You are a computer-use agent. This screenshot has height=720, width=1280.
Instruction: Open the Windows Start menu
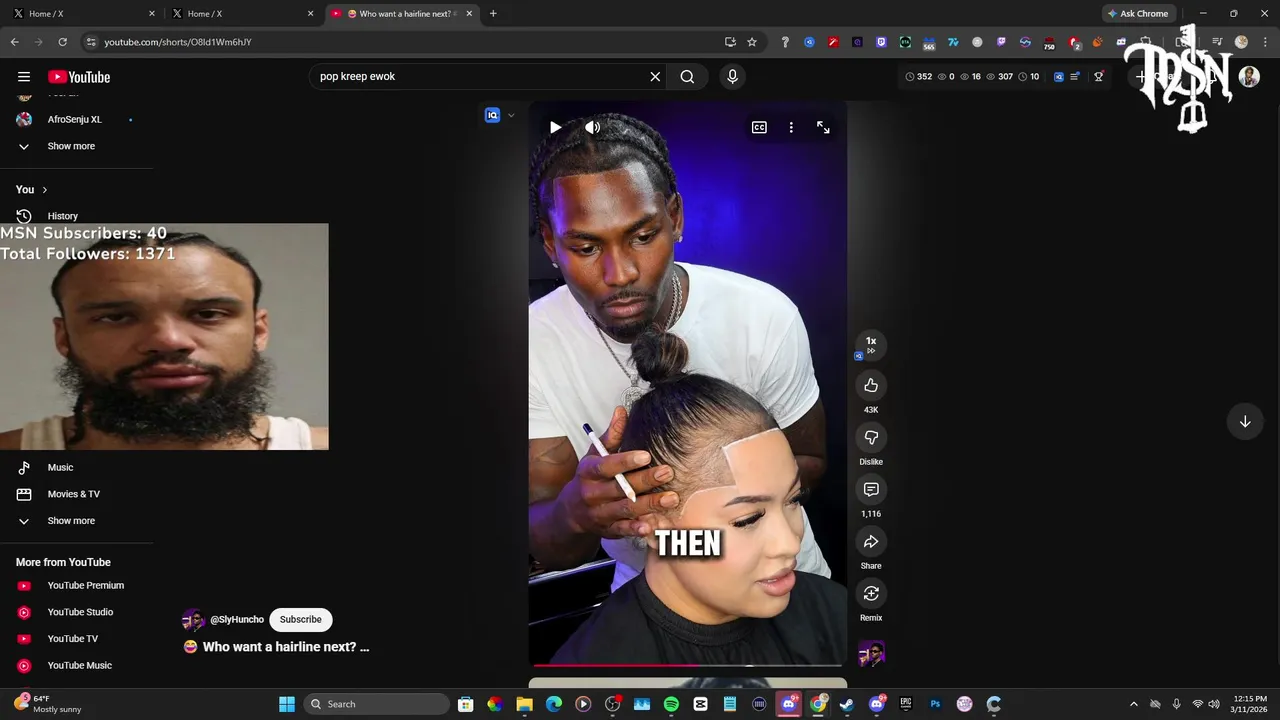pyautogui.click(x=287, y=704)
